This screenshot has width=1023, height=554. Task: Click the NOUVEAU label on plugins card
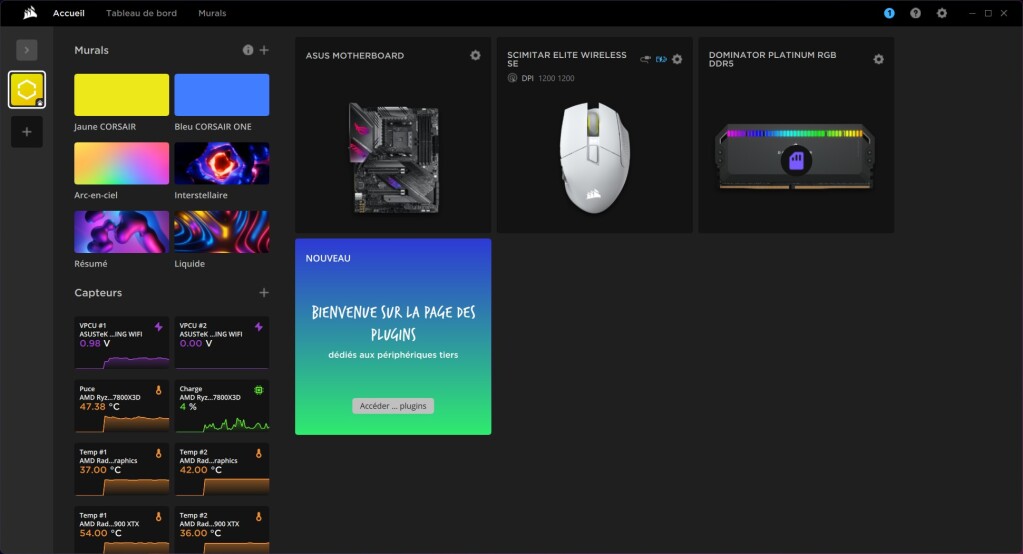click(328, 258)
